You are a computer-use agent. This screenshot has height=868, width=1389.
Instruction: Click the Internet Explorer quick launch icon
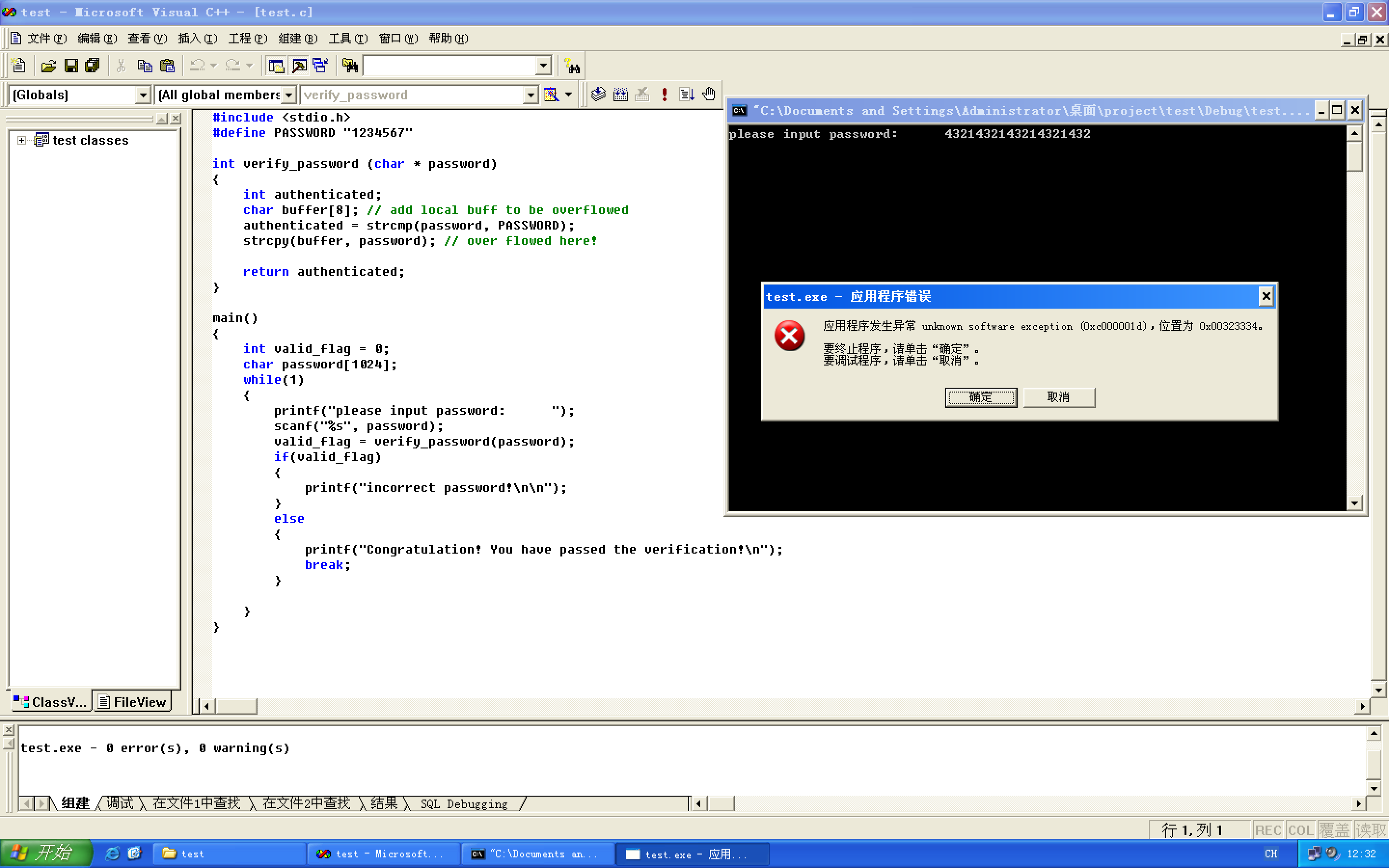click(x=112, y=854)
